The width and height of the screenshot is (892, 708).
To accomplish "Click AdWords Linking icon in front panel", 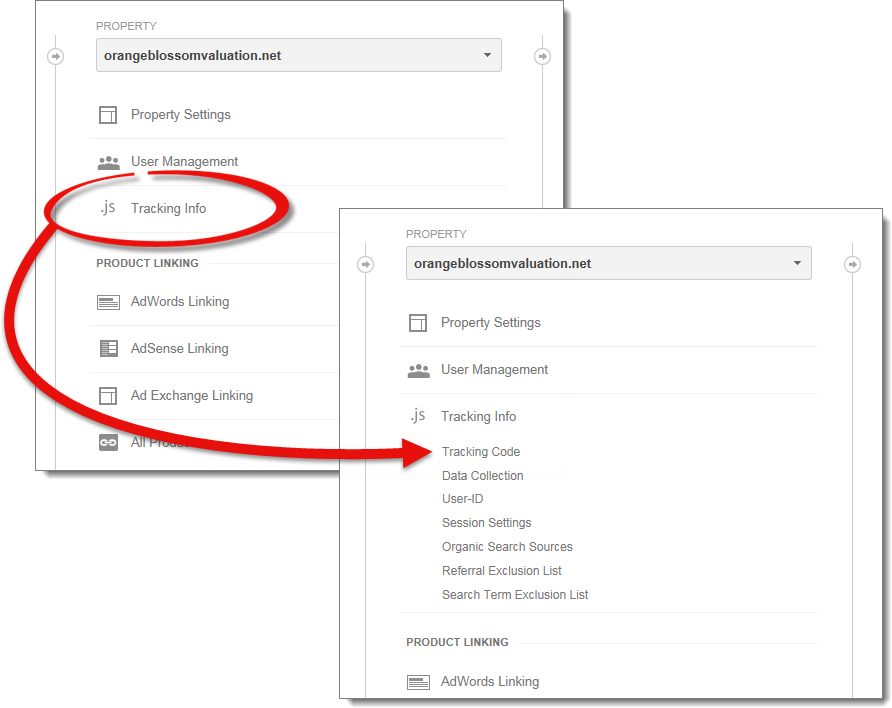I will [418, 682].
